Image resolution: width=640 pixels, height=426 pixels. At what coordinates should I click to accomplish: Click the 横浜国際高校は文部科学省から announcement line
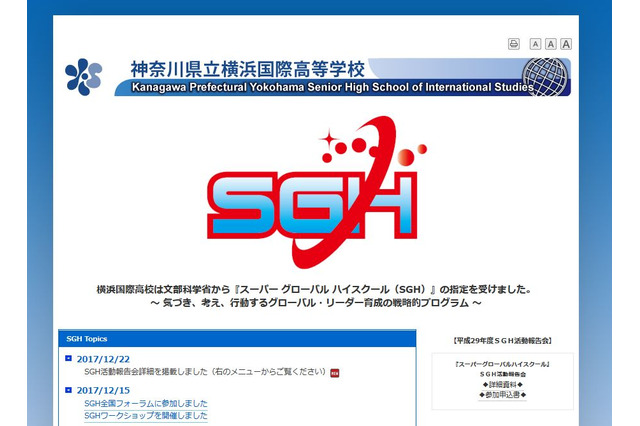pyautogui.click(x=314, y=289)
